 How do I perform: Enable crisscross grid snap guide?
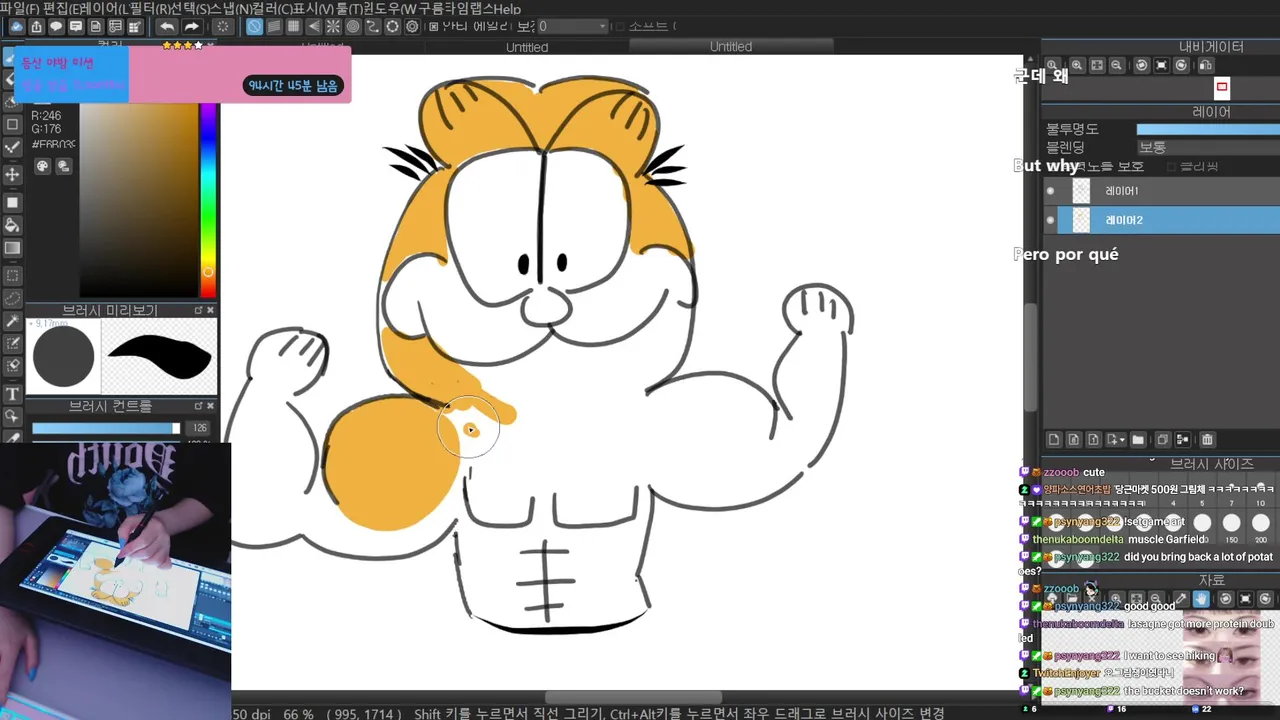coord(294,27)
